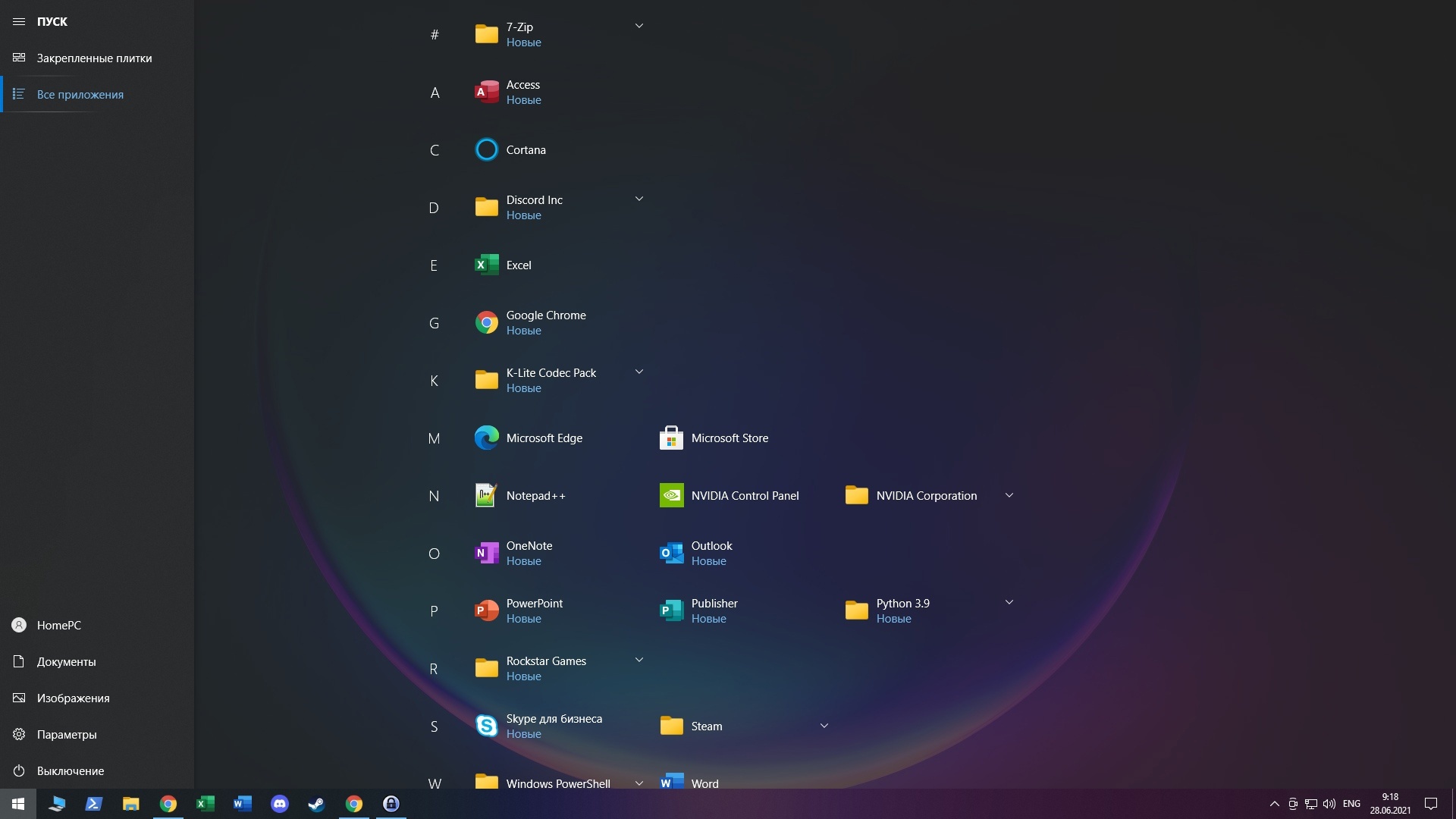Launch Windows PowerShell folder

(x=558, y=783)
